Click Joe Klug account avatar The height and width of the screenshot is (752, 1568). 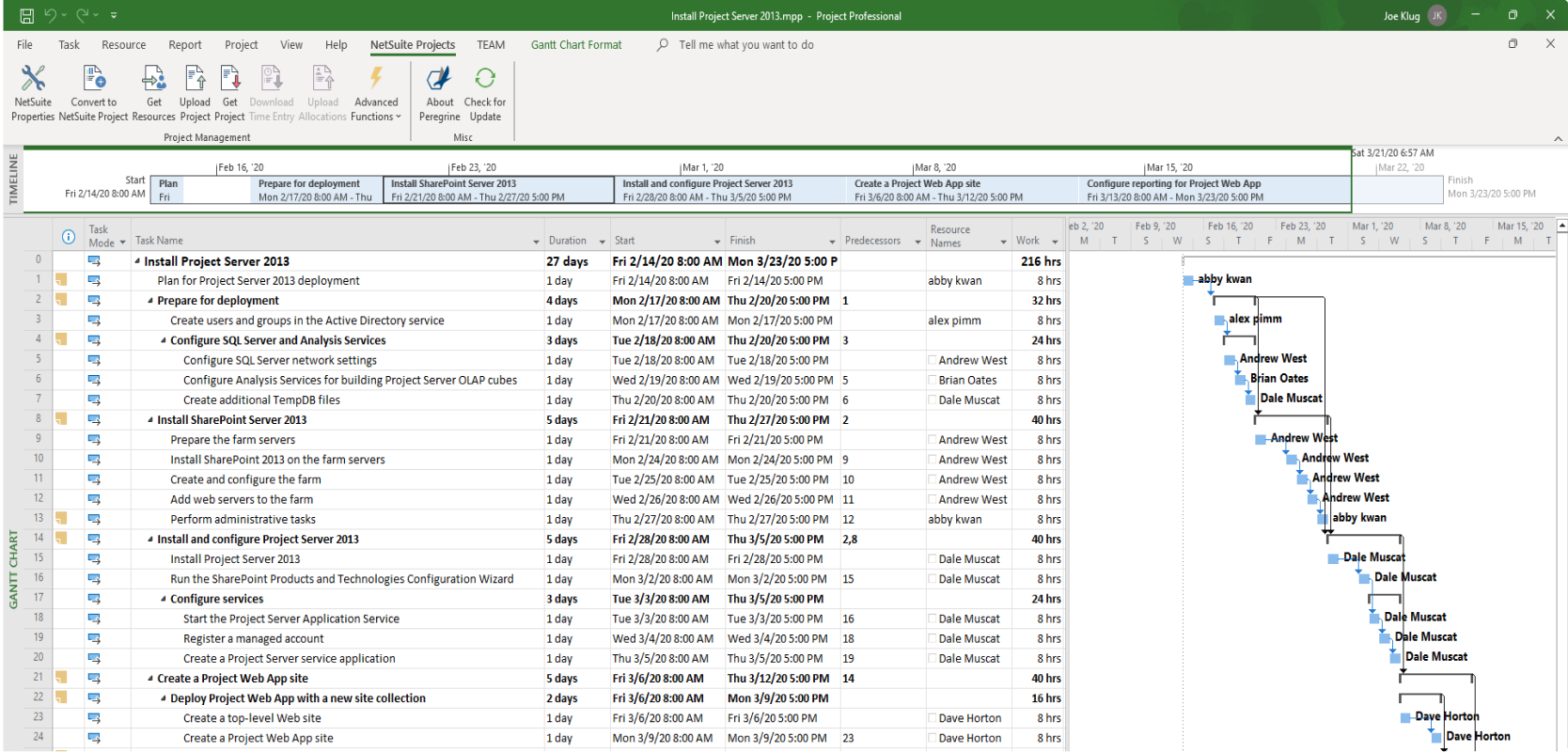pyautogui.click(x=1436, y=15)
